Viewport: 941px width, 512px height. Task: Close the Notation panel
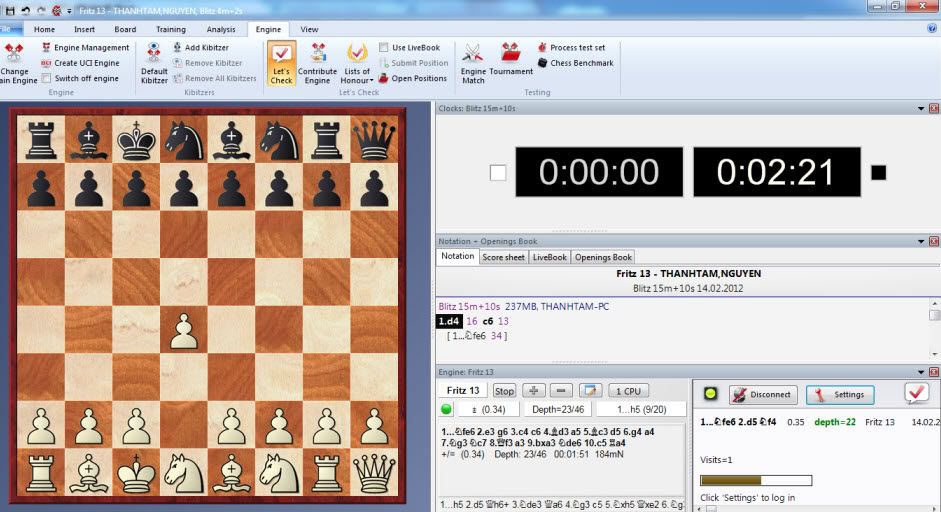click(934, 241)
